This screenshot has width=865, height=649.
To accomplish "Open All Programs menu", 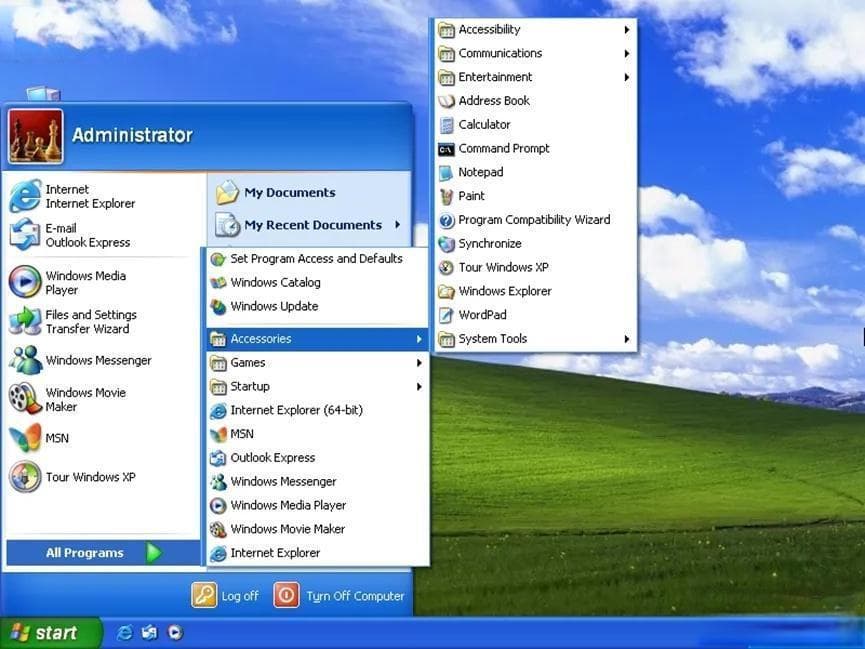I will pos(103,553).
